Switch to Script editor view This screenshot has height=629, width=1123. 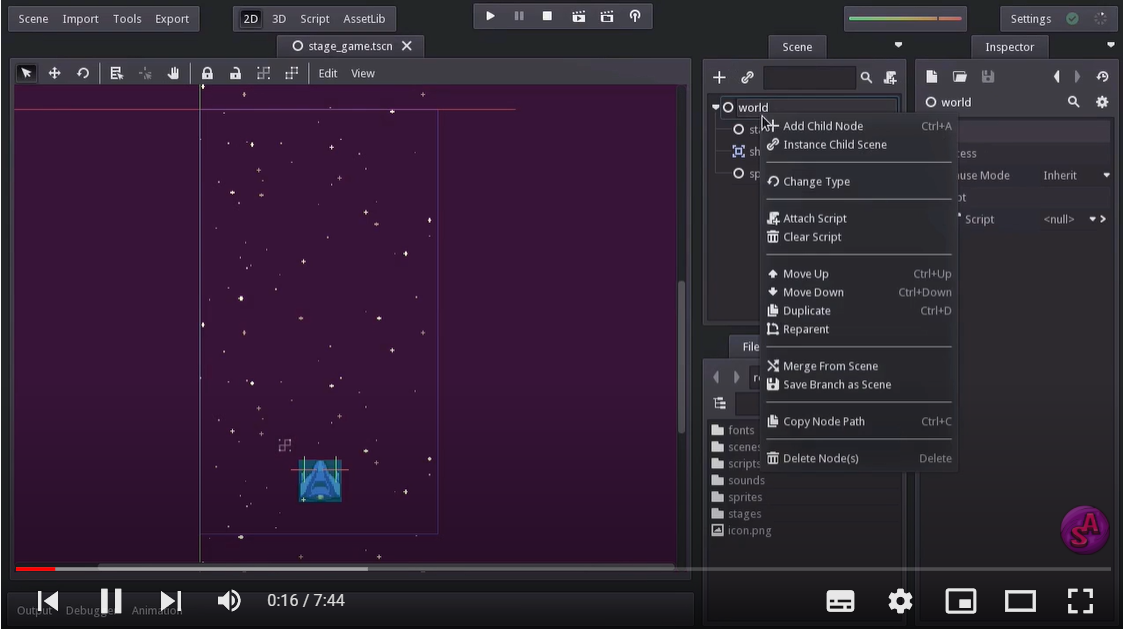[x=314, y=19]
